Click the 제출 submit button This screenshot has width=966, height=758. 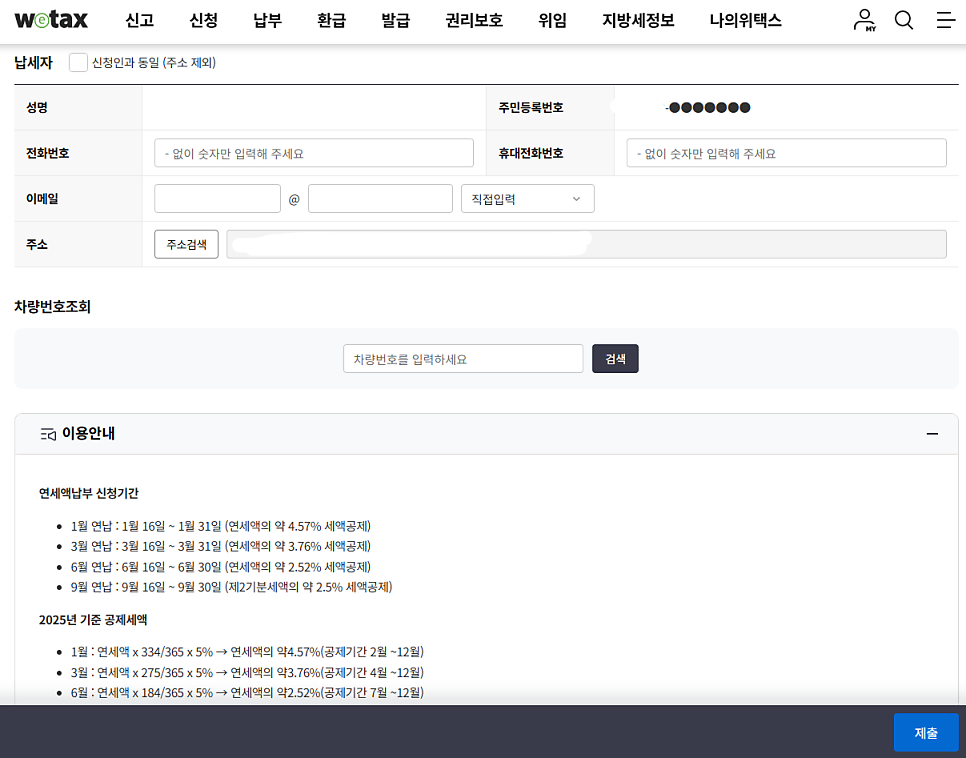click(x=925, y=733)
